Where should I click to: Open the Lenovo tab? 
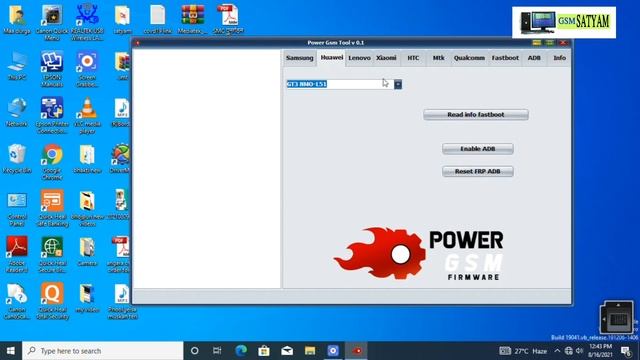[x=359, y=58]
